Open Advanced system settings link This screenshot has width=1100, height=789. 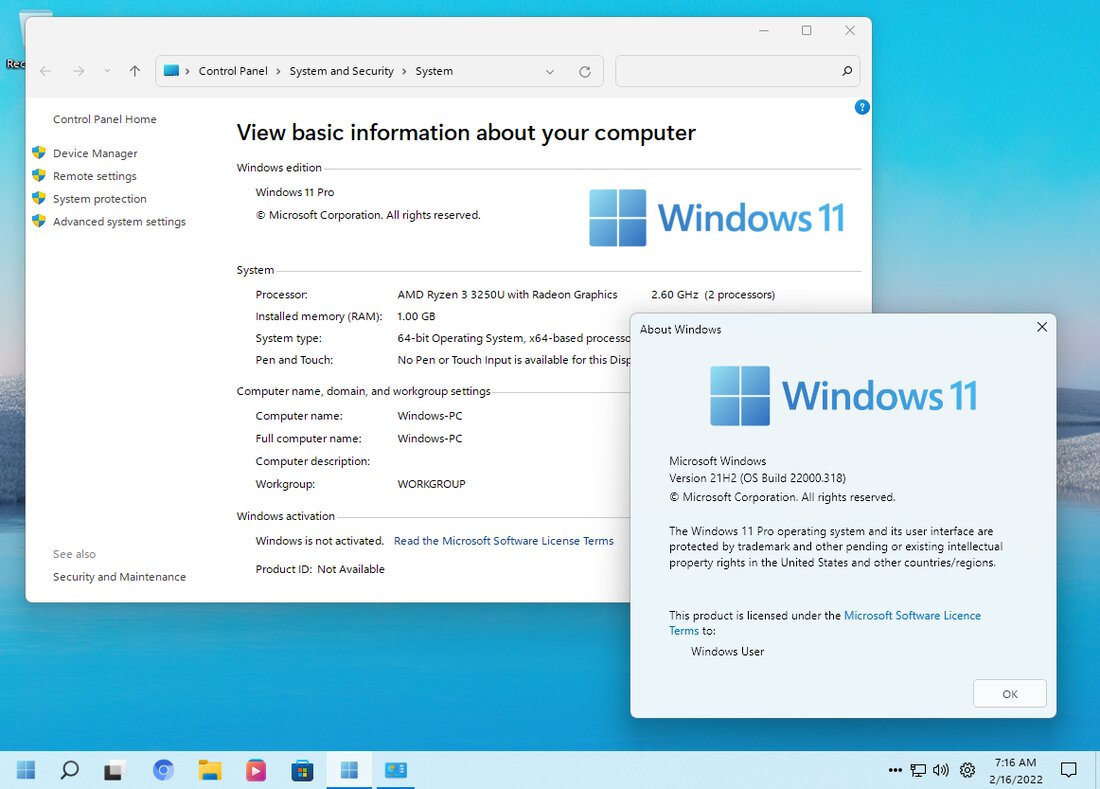pos(119,222)
